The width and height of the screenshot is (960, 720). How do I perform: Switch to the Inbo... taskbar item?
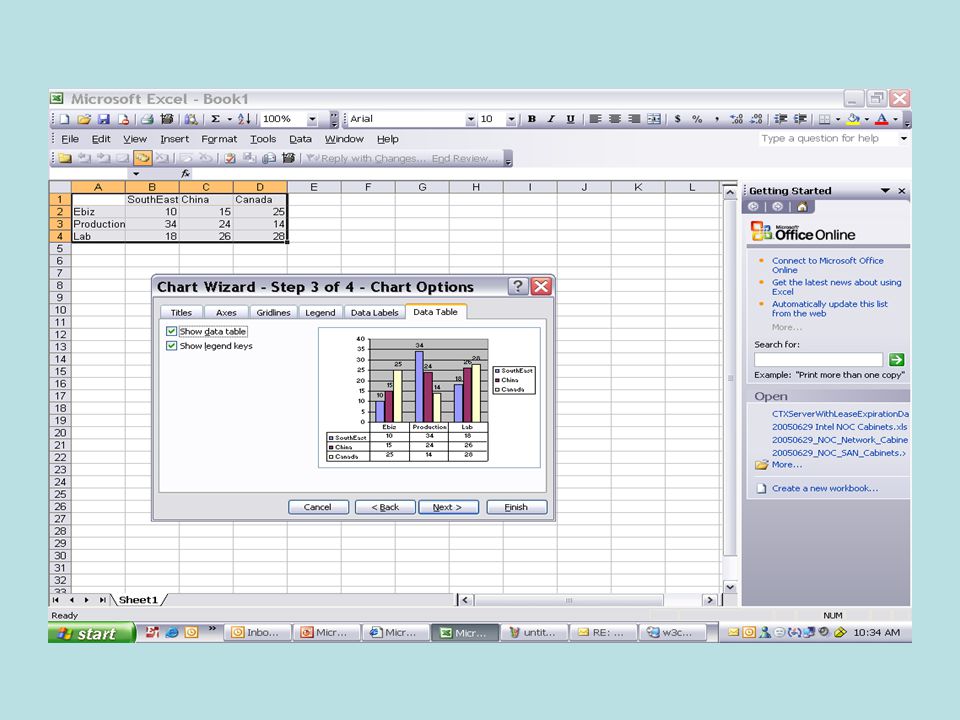[x=258, y=632]
